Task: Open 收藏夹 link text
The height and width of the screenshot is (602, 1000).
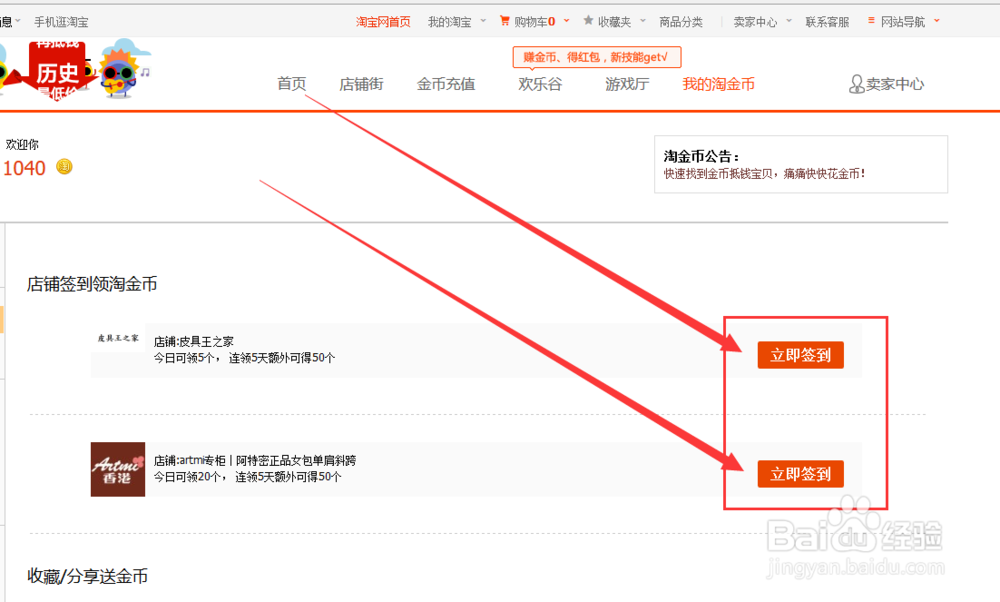Action: (x=615, y=22)
